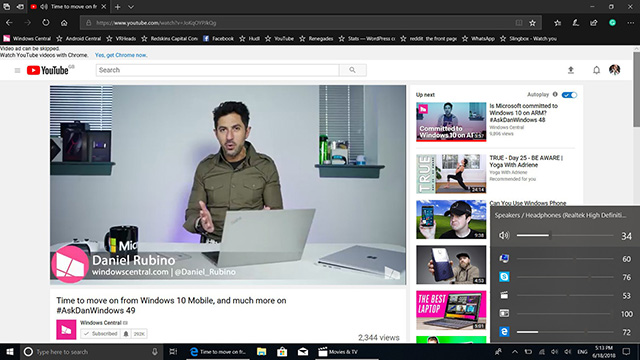The image size is (640, 360).
Task: Open the YouTube hamburger guide menu
Action: [x=17, y=70]
